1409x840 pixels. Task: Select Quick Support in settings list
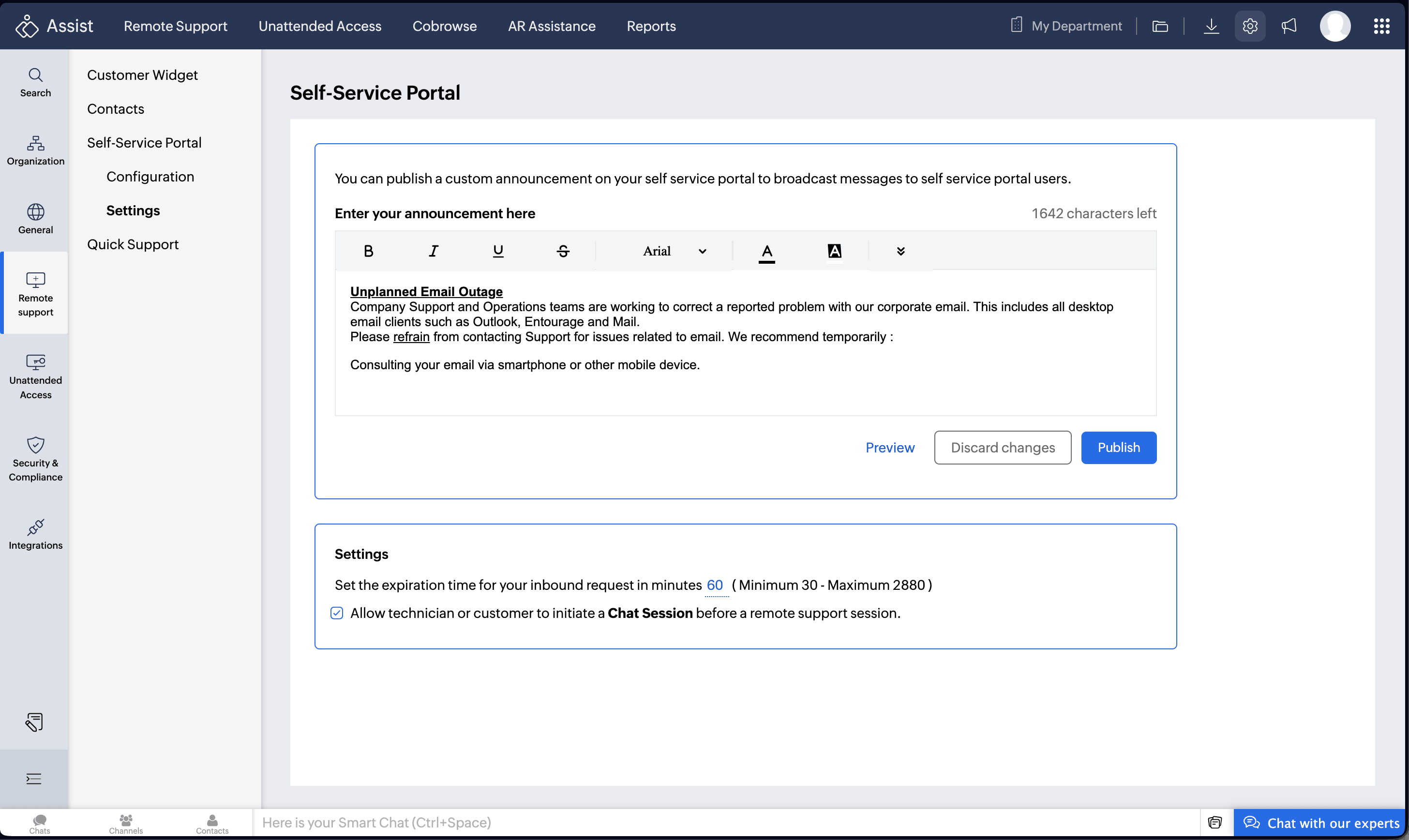[133, 244]
